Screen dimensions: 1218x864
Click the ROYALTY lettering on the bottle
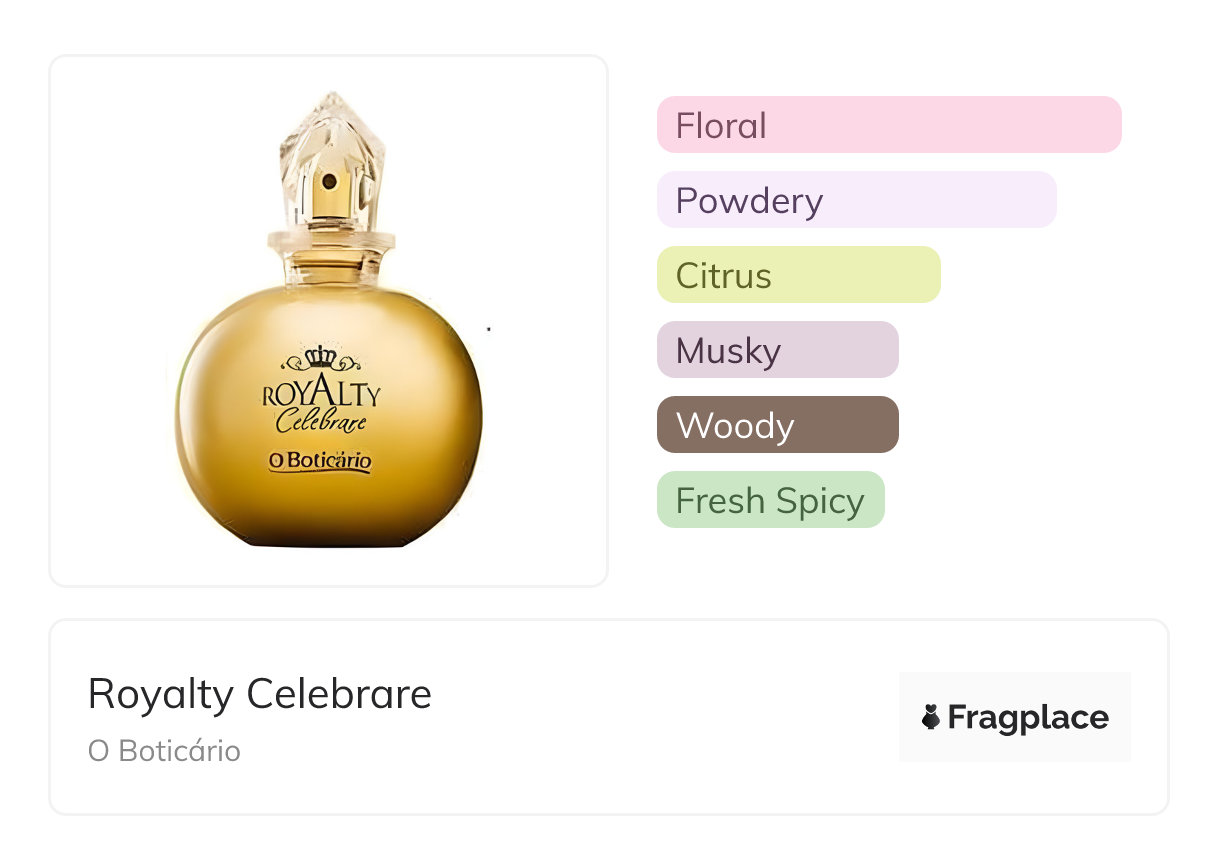[321, 393]
